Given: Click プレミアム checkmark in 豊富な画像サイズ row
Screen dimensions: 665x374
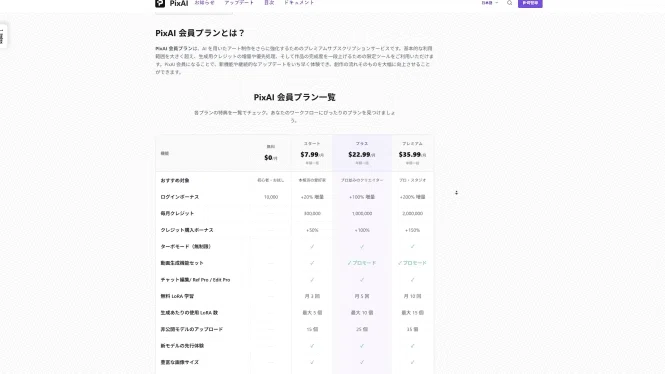Looking at the screenshot, I should click(412, 363).
